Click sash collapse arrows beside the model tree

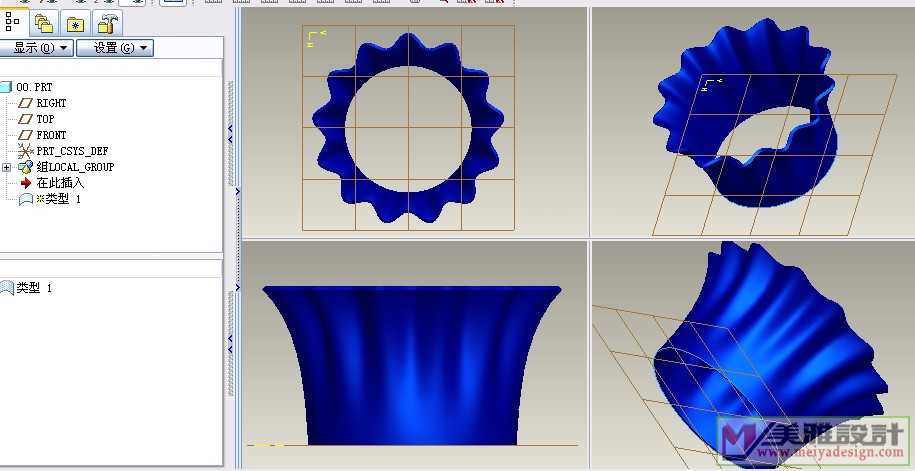point(230,133)
